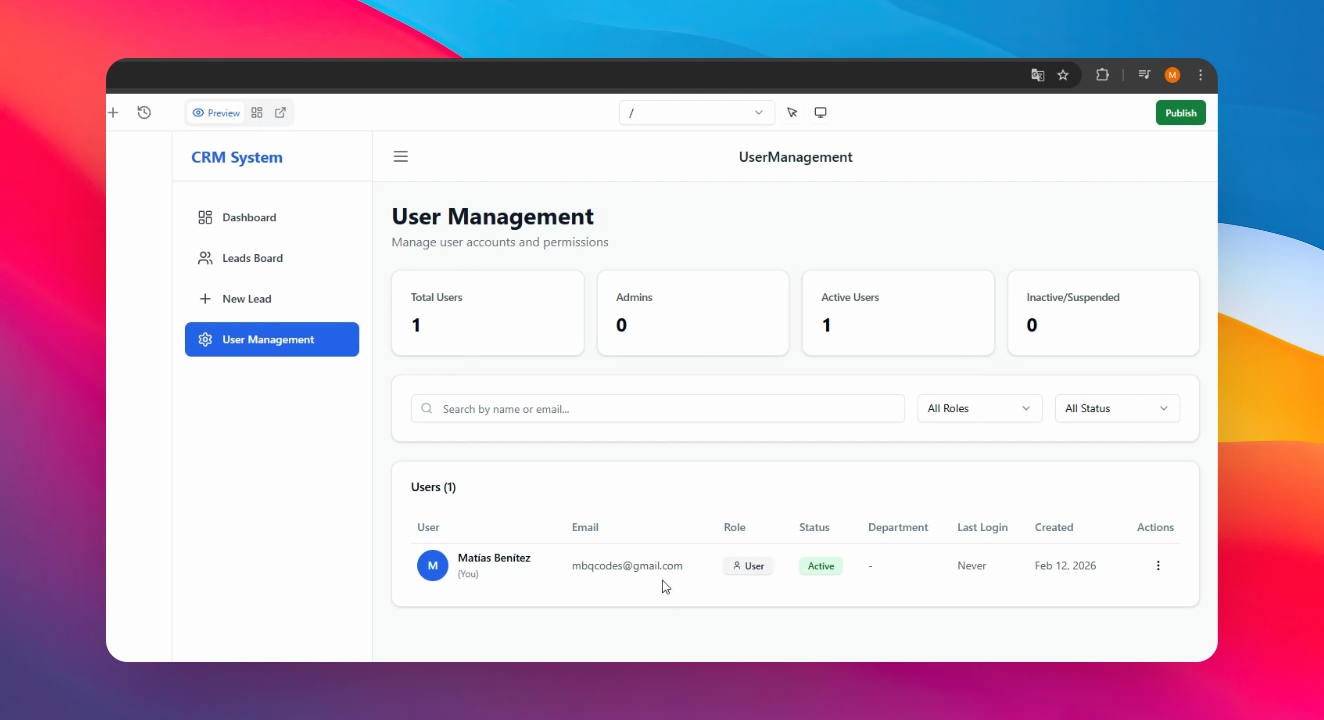
Task: Open the browser extensions puzzle icon
Action: pos(1102,75)
